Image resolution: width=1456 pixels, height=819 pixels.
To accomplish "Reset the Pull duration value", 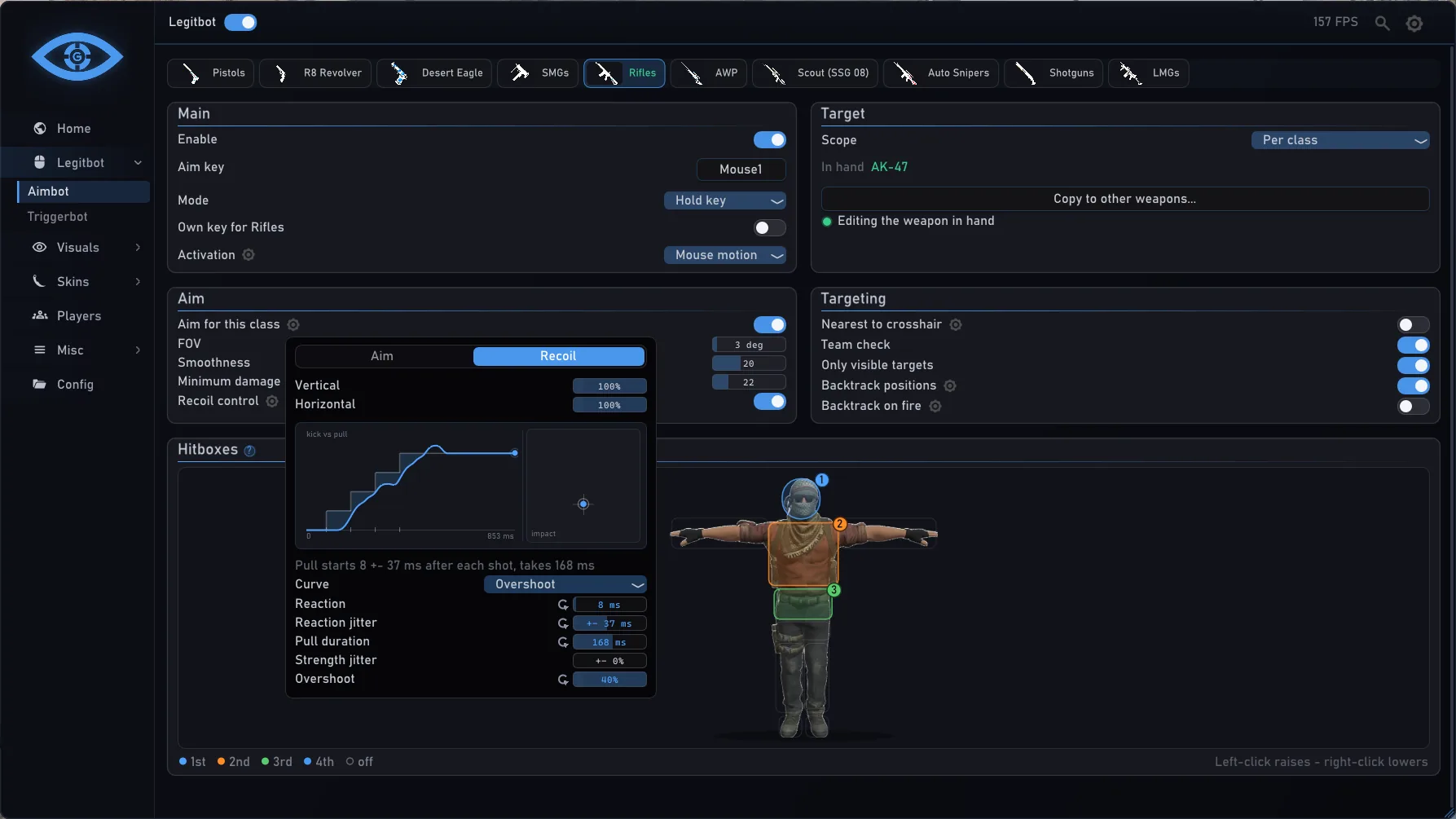I will click(x=563, y=642).
